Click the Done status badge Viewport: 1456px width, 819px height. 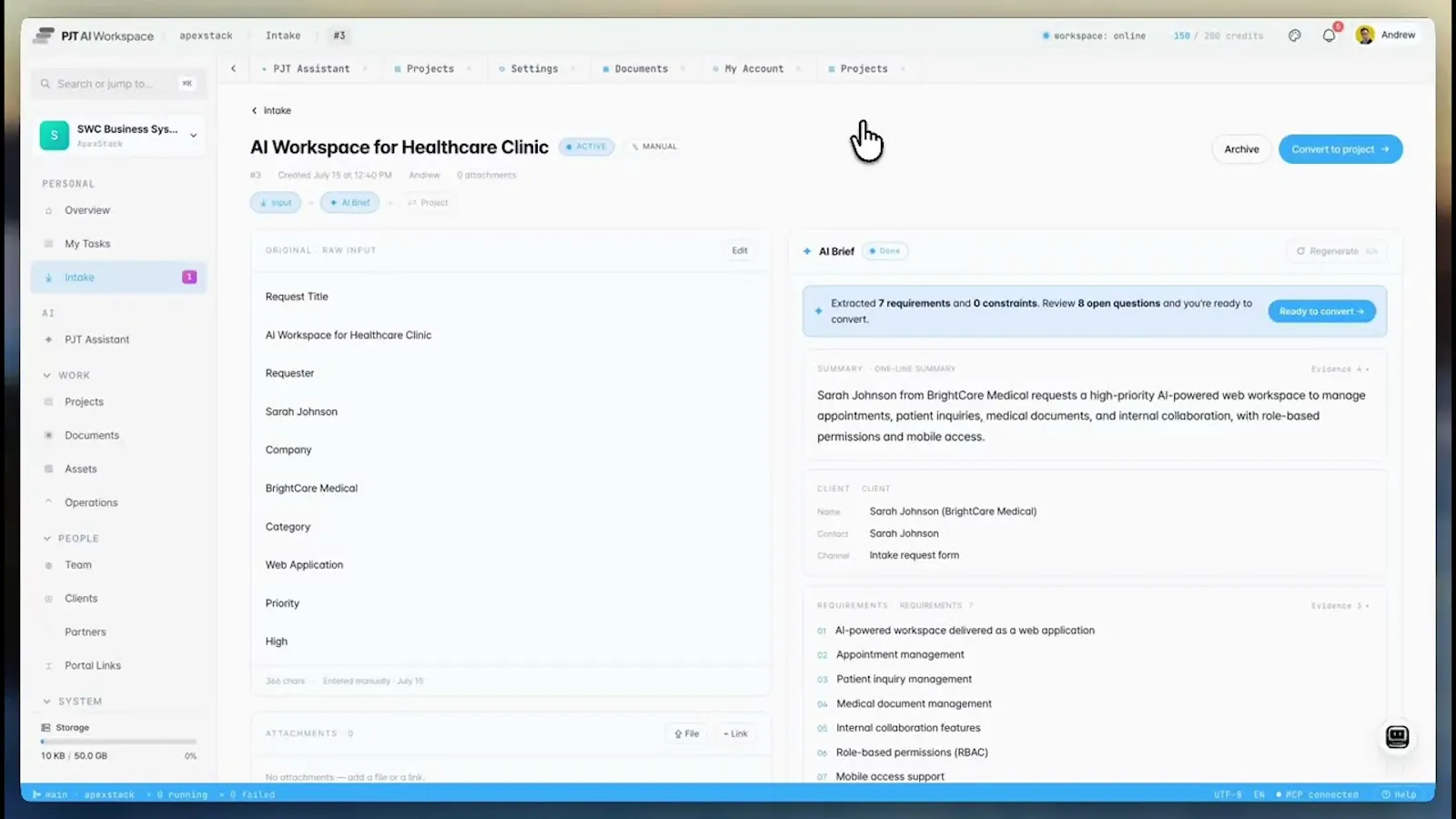click(x=885, y=251)
